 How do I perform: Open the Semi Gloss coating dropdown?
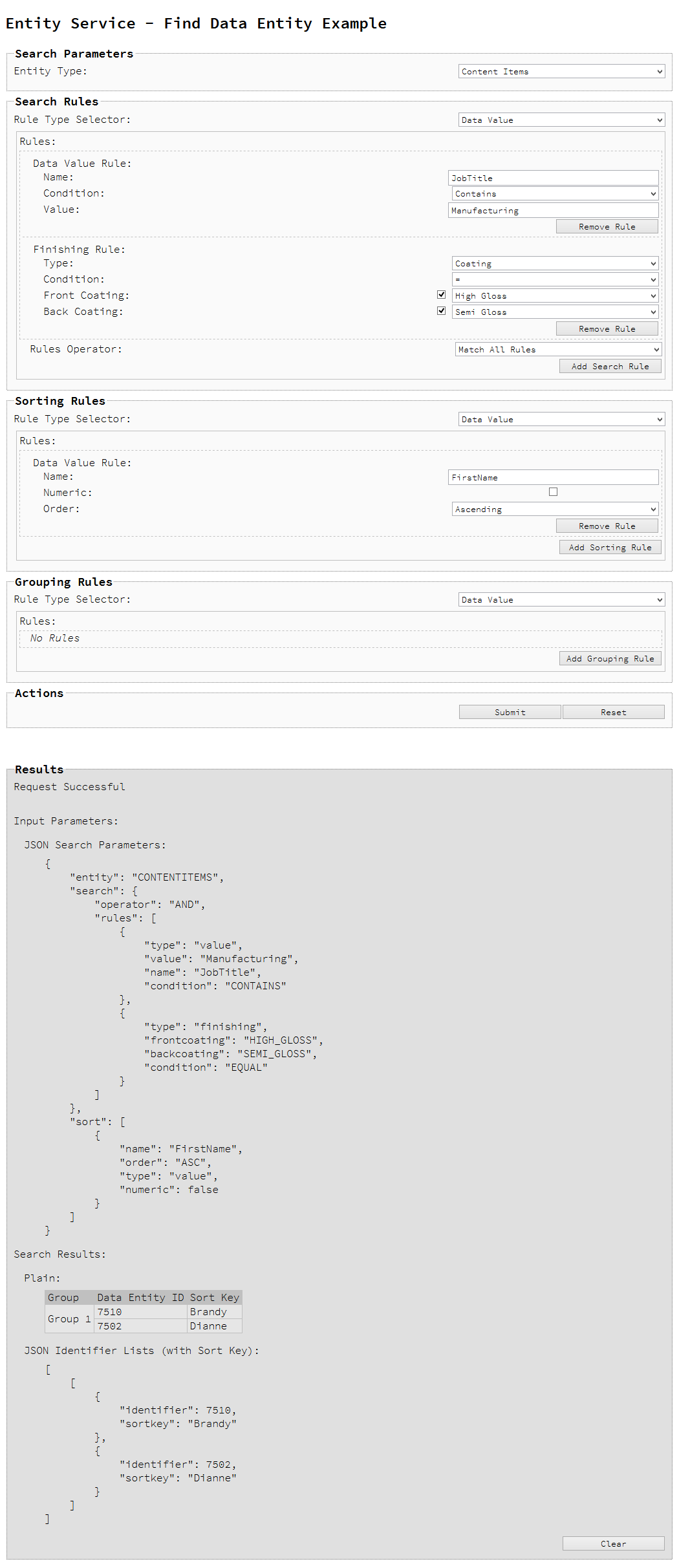555,312
